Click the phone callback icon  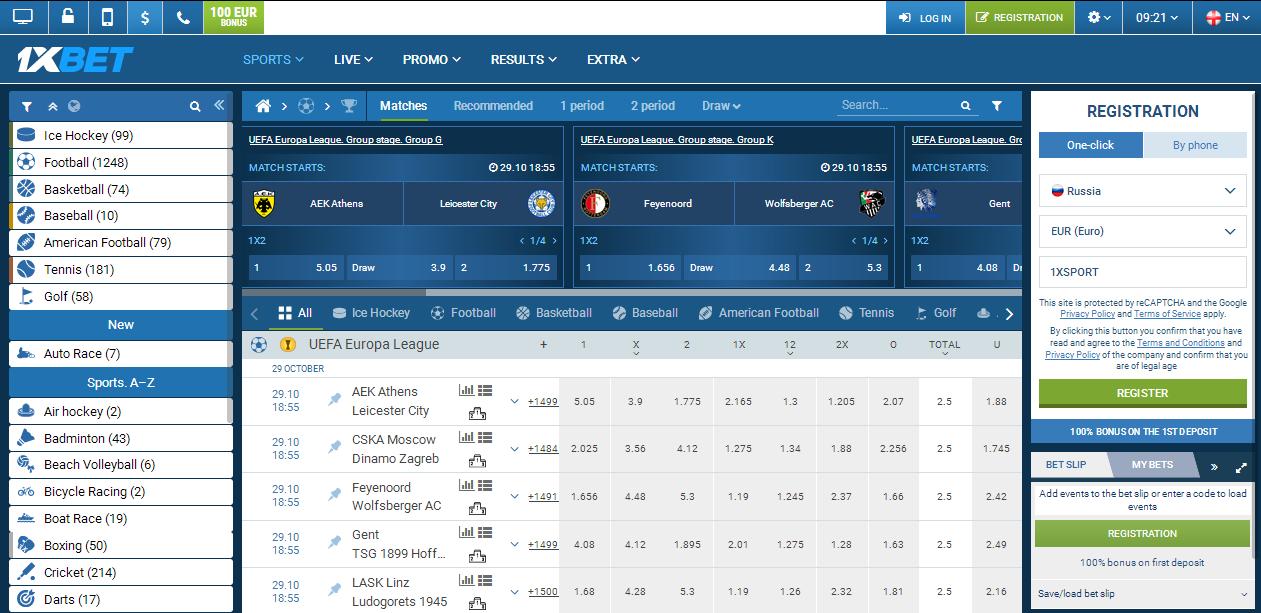pos(182,17)
